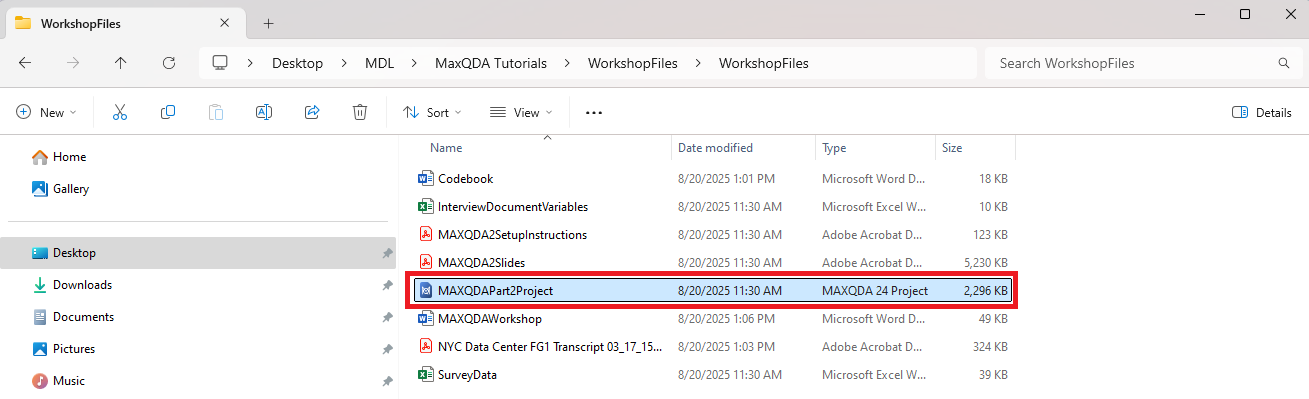Open the View dropdown menu
Screen dimensions: 1309x399
[x=521, y=113]
